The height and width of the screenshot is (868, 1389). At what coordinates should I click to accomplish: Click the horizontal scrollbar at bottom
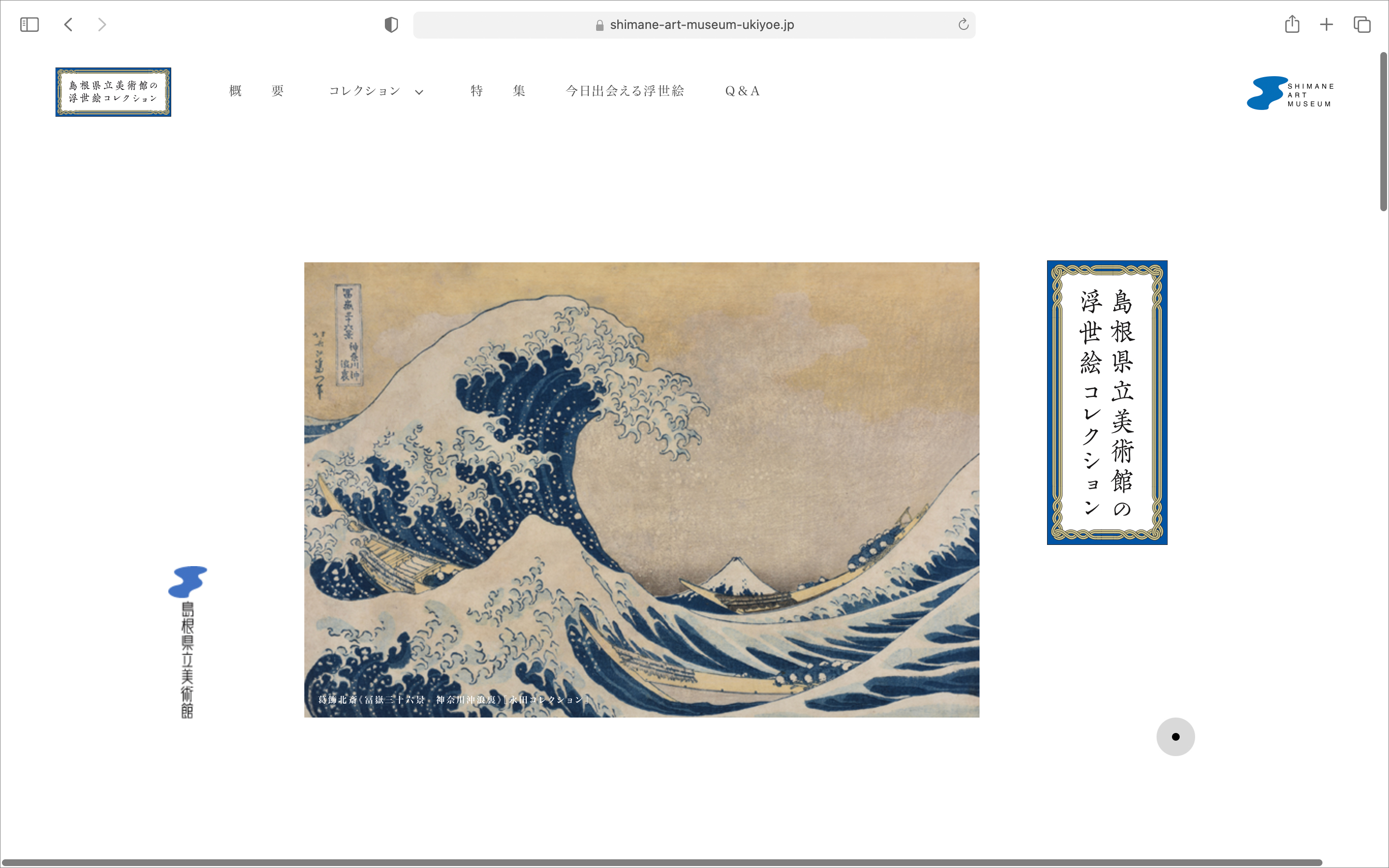coord(662,862)
